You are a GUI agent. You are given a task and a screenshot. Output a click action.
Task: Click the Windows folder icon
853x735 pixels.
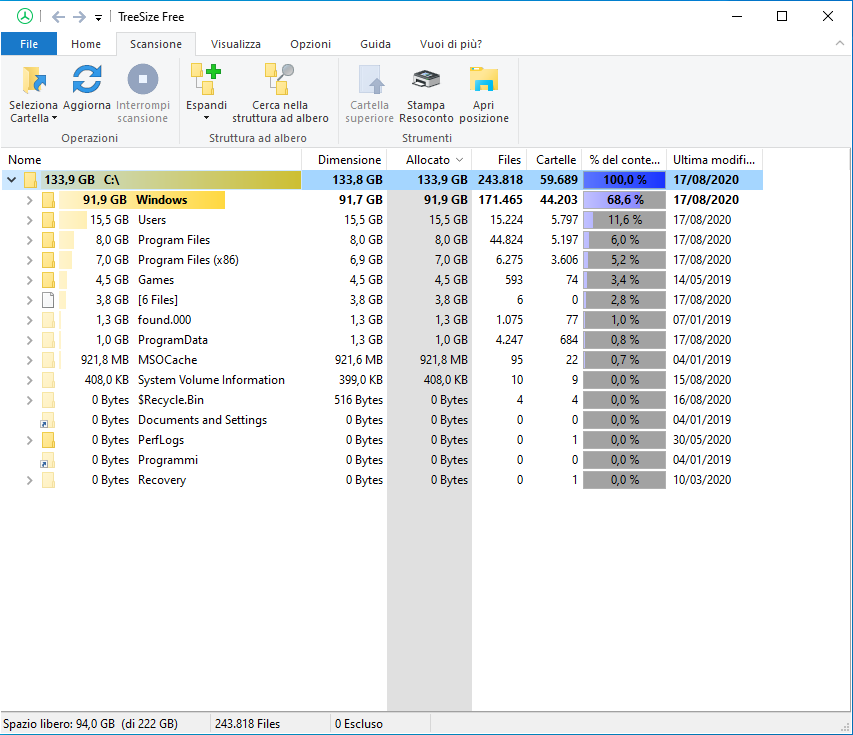[48, 200]
